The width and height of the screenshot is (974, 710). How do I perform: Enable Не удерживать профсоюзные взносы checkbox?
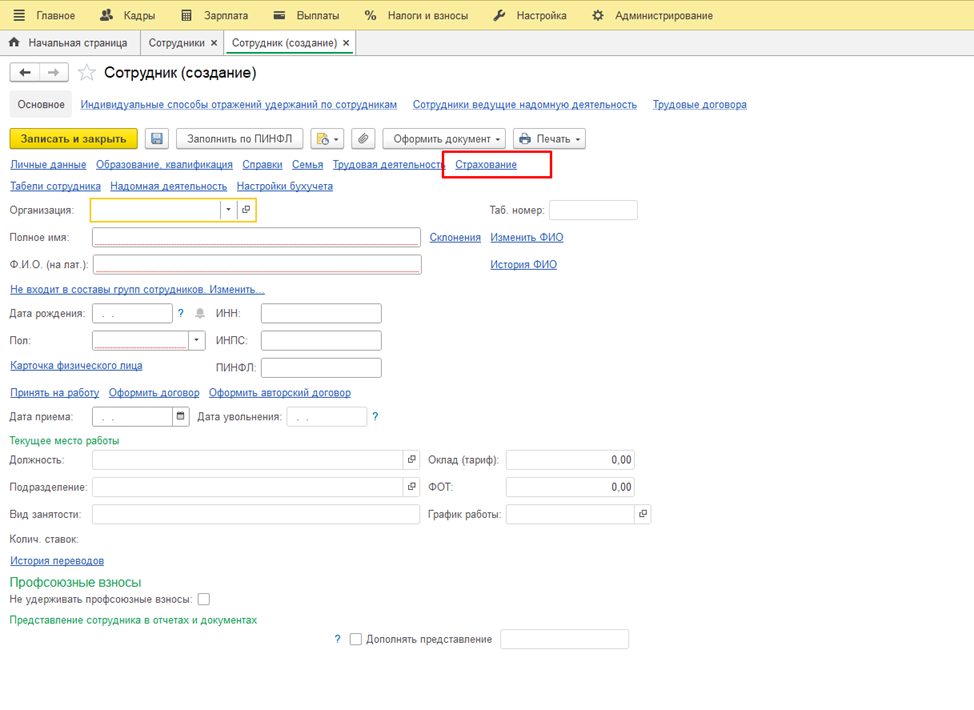(x=204, y=599)
